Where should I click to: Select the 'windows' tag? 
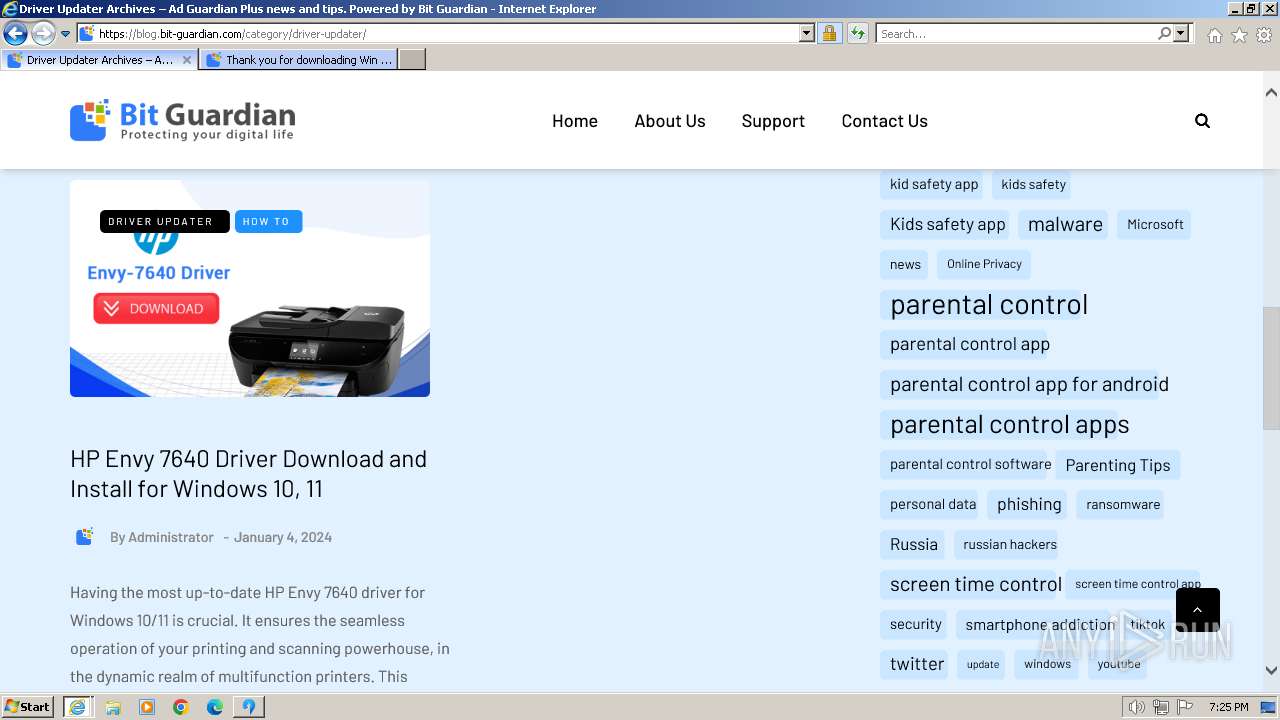[1047, 664]
